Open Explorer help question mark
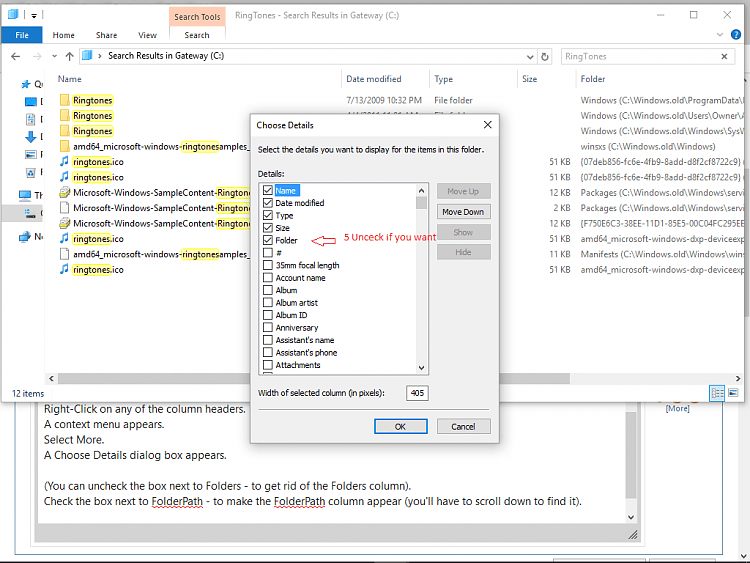The width and height of the screenshot is (750, 563). tap(736, 34)
